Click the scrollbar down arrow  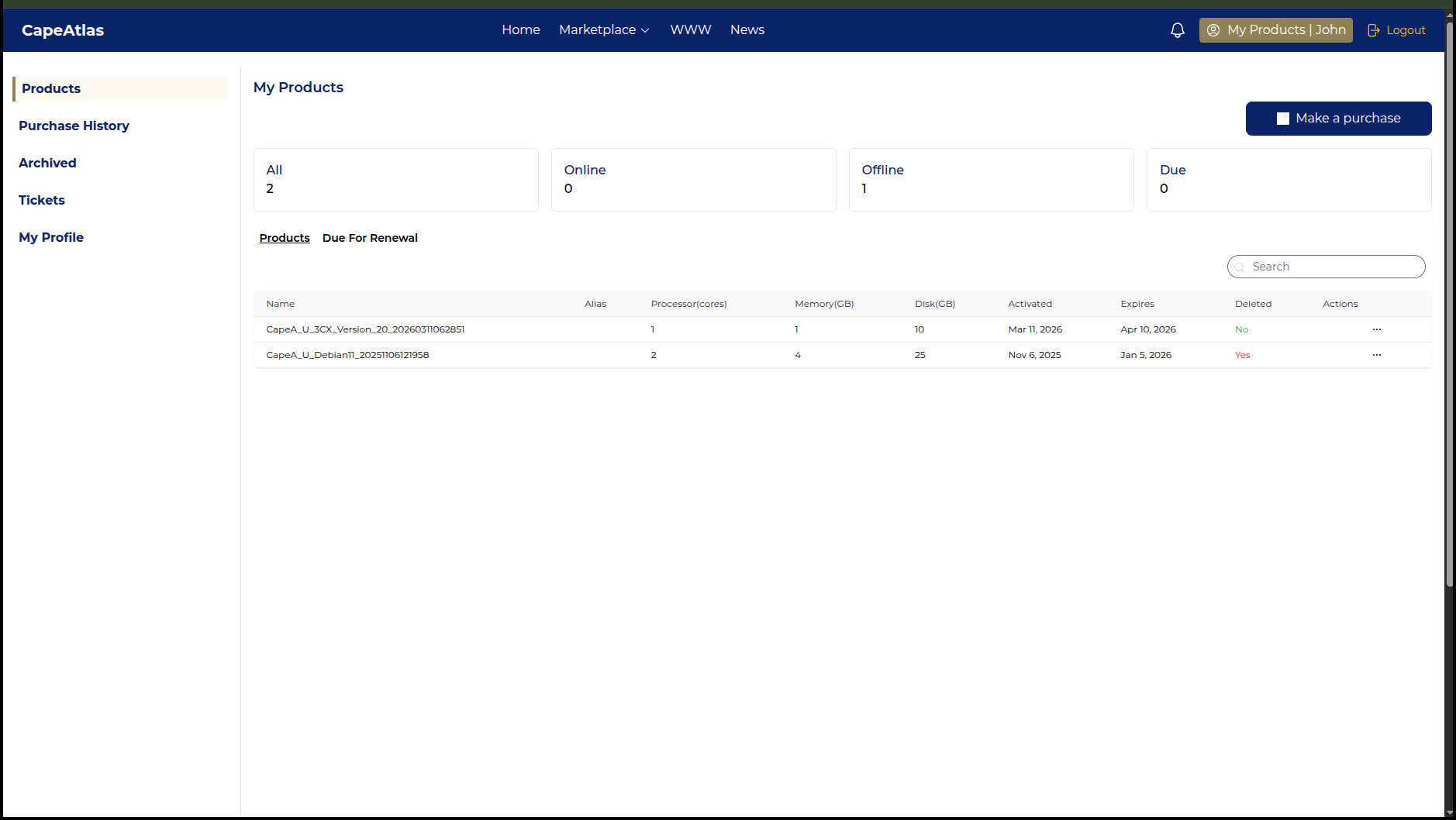pyautogui.click(x=1449, y=813)
